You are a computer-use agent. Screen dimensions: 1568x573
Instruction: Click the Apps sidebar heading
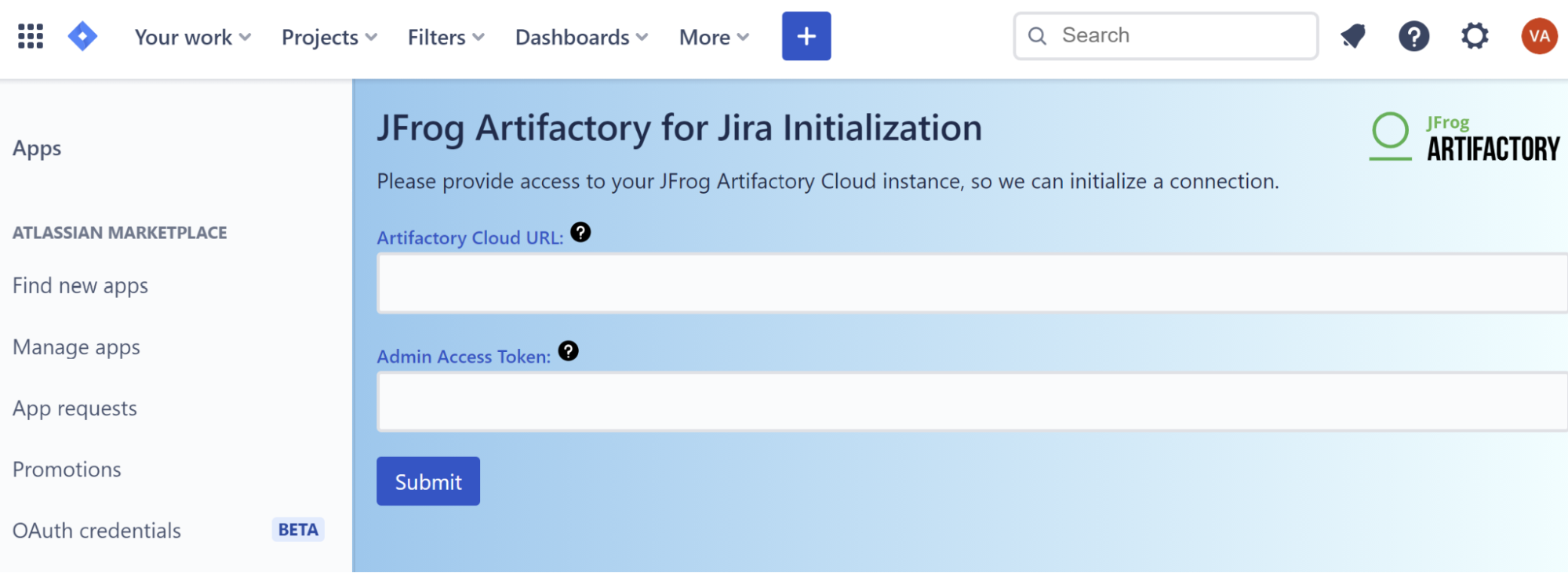[x=37, y=149]
